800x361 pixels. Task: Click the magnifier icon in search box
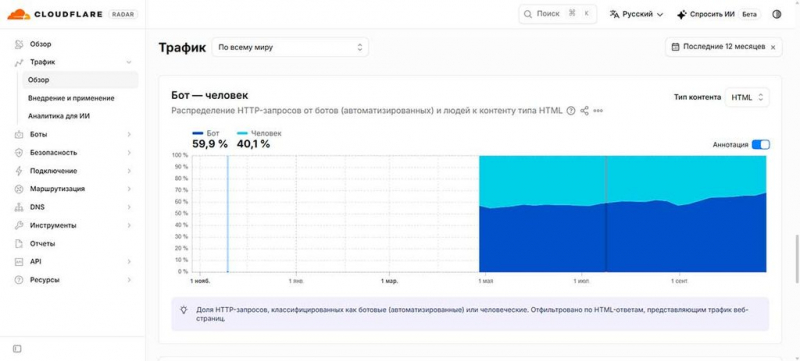(x=529, y=14)
